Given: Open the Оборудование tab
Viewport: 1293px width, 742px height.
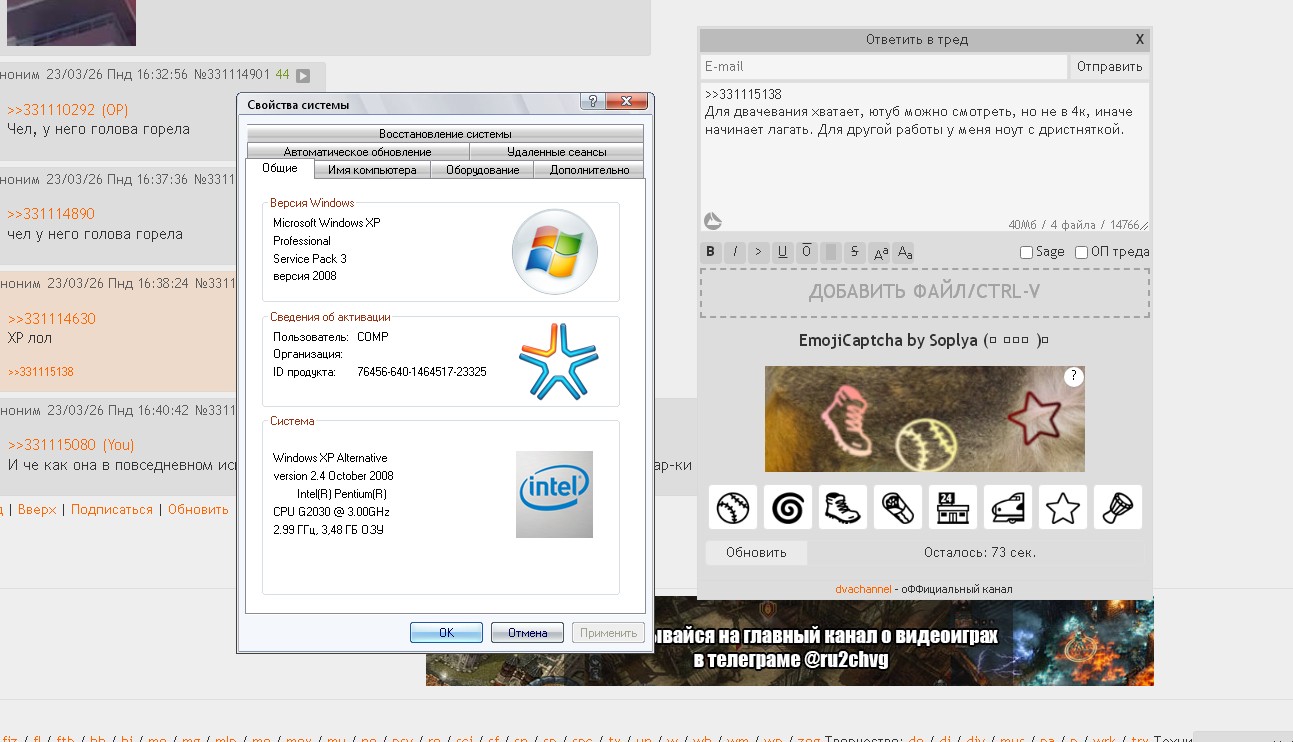Looking at the screenshot, I should point(483,170).
